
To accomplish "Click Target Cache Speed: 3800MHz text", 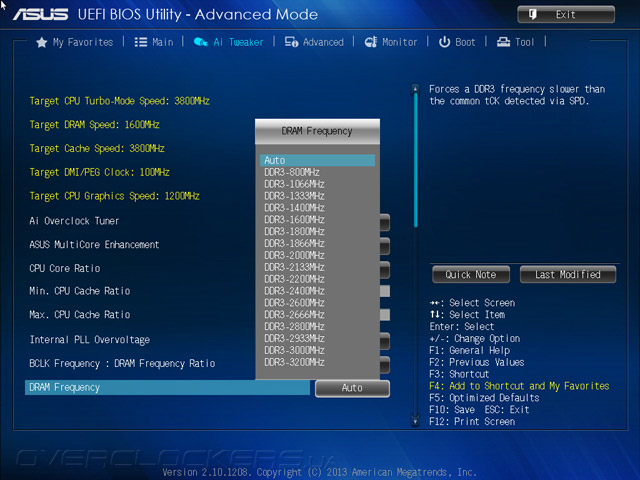I will pyautogui.click(x=97, y=149).
